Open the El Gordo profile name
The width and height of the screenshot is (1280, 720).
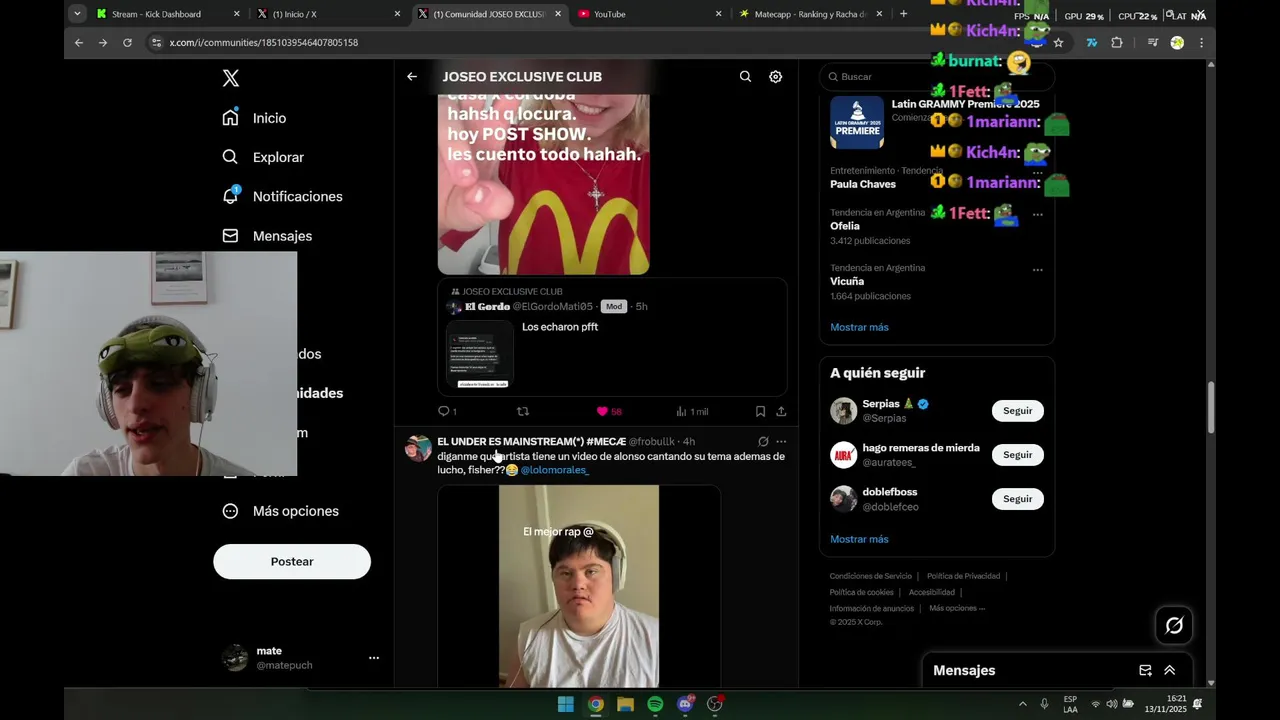pos(487,306)
